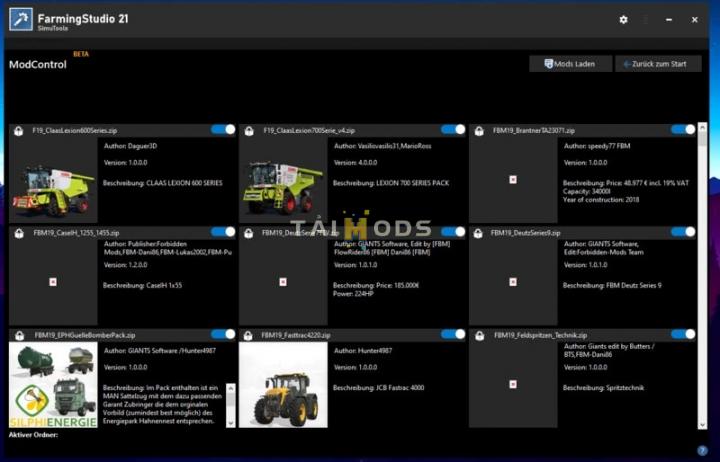Click the FBM19_Fasttrac4220.zip file name
Image resolution: width=720 pixels, height=462 pixels.
[x=296, y=336]
